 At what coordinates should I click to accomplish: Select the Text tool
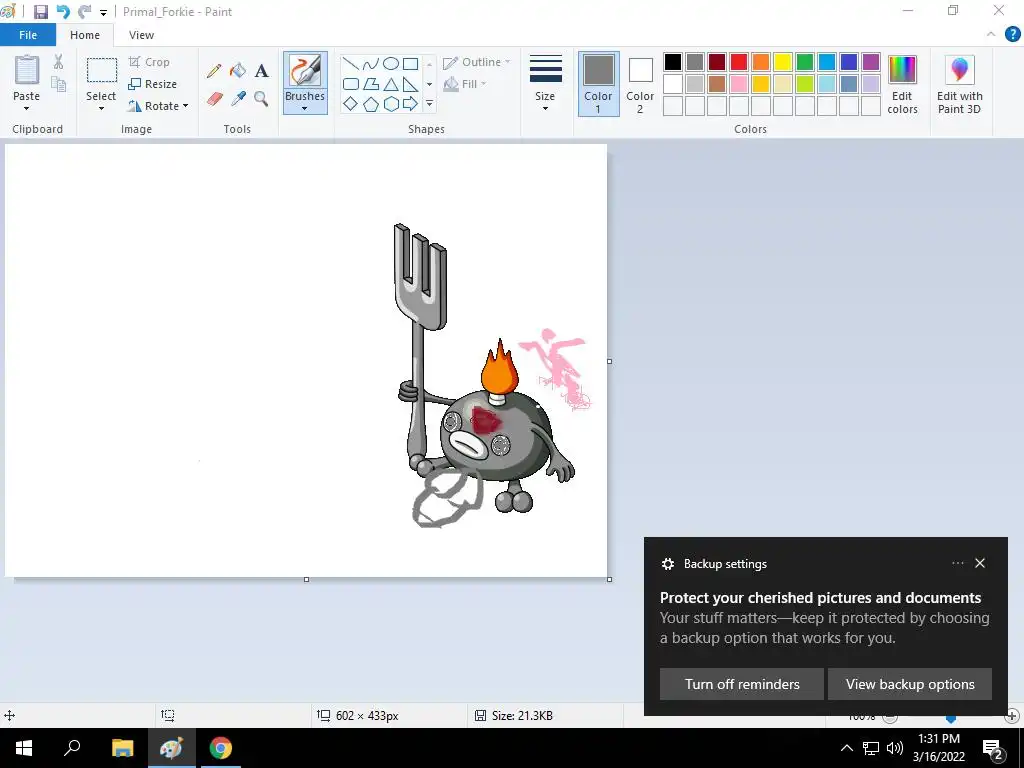click(261, 71)
